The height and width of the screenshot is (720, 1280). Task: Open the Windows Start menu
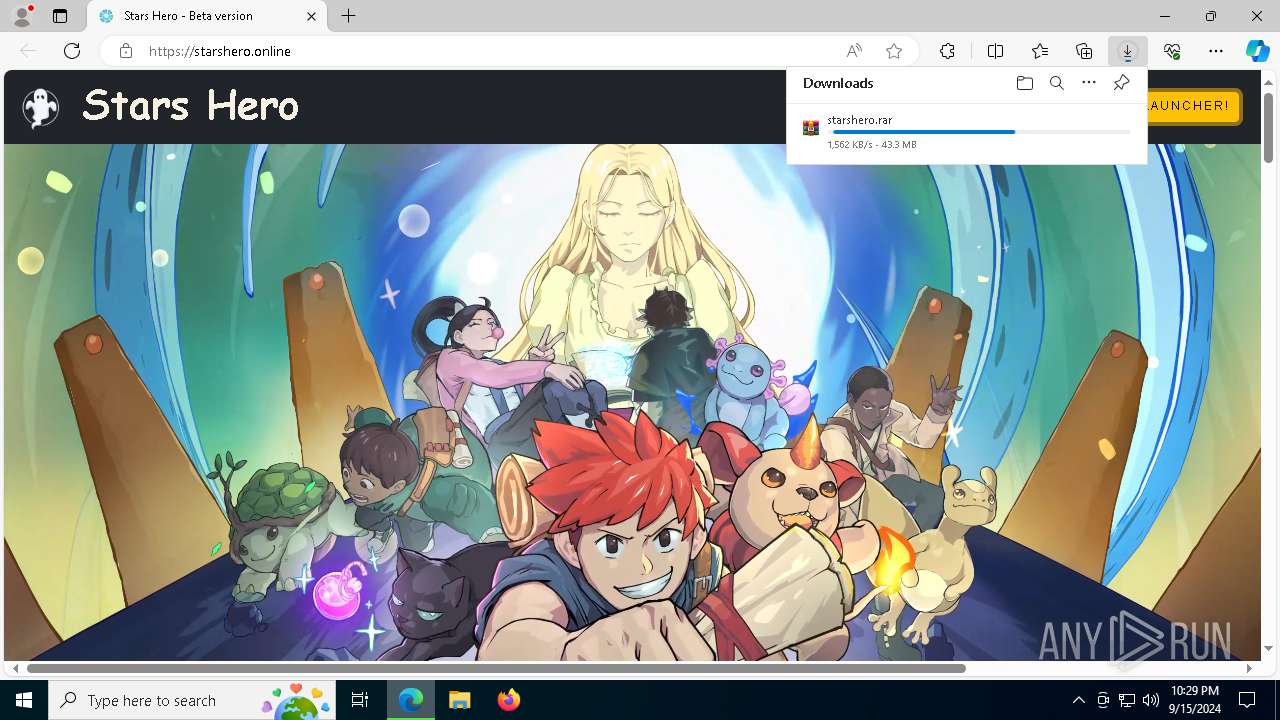click(x=24, y=700)
